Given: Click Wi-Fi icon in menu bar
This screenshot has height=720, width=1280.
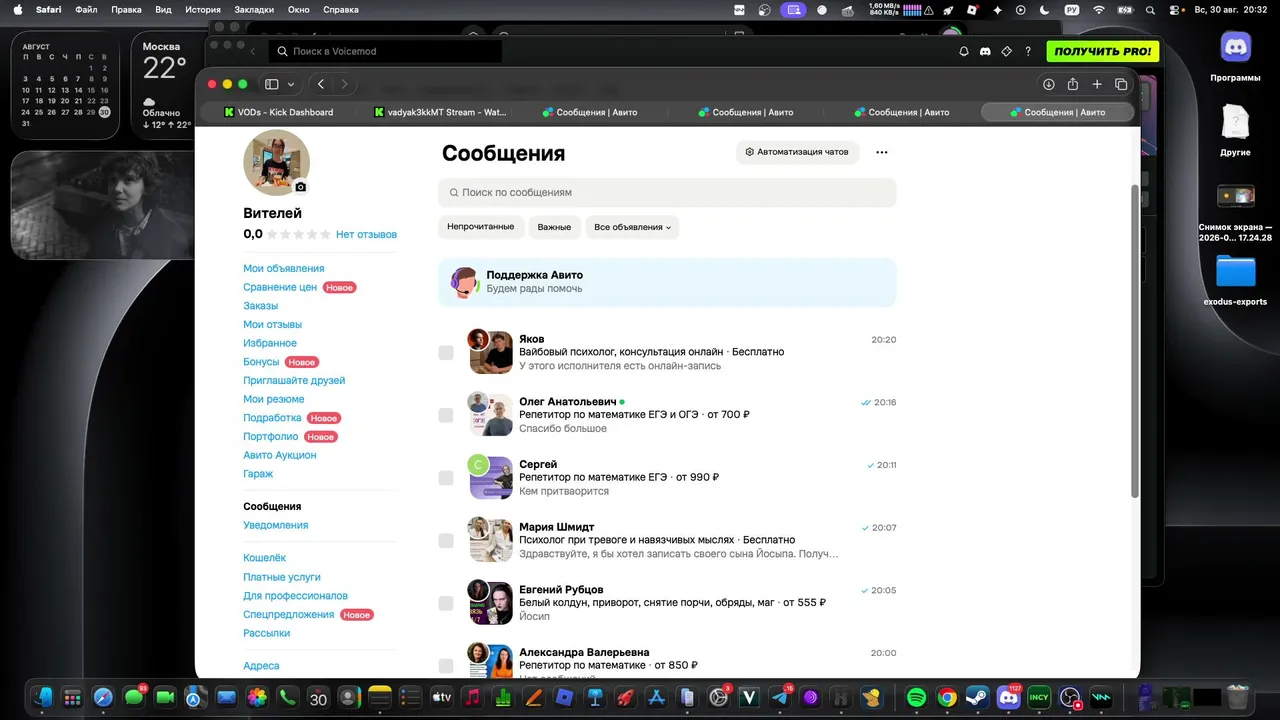Looking at the screenshot, I should point(1099,9).
